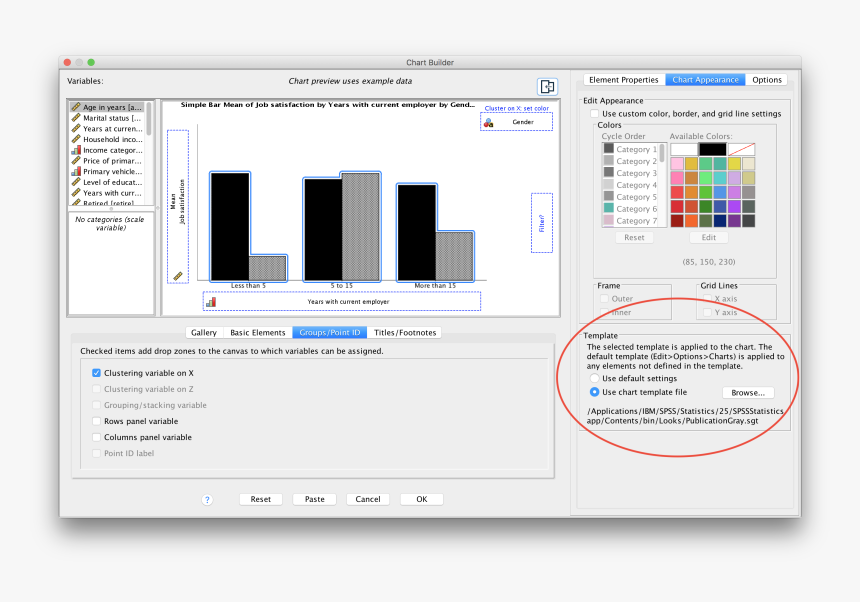860x602 pixels.
Task: Open the Element Properties tab
Action: 623,80
